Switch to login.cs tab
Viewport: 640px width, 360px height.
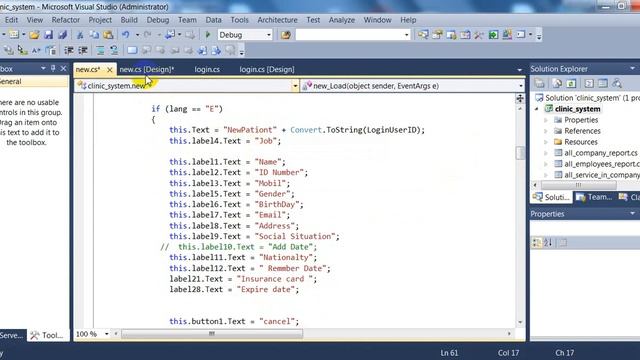tap(207, 69)
